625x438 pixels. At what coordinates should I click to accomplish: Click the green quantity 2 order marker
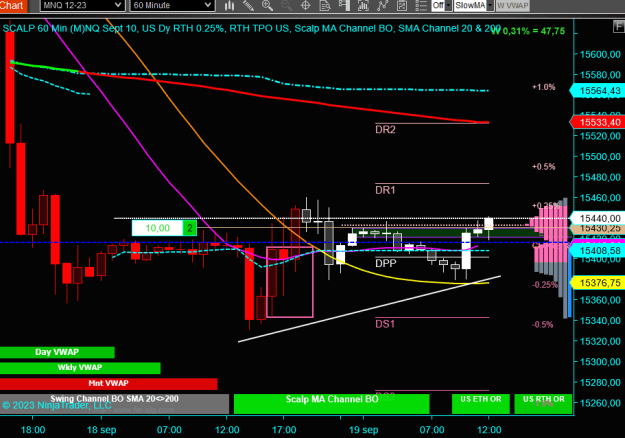click(190, 228)
